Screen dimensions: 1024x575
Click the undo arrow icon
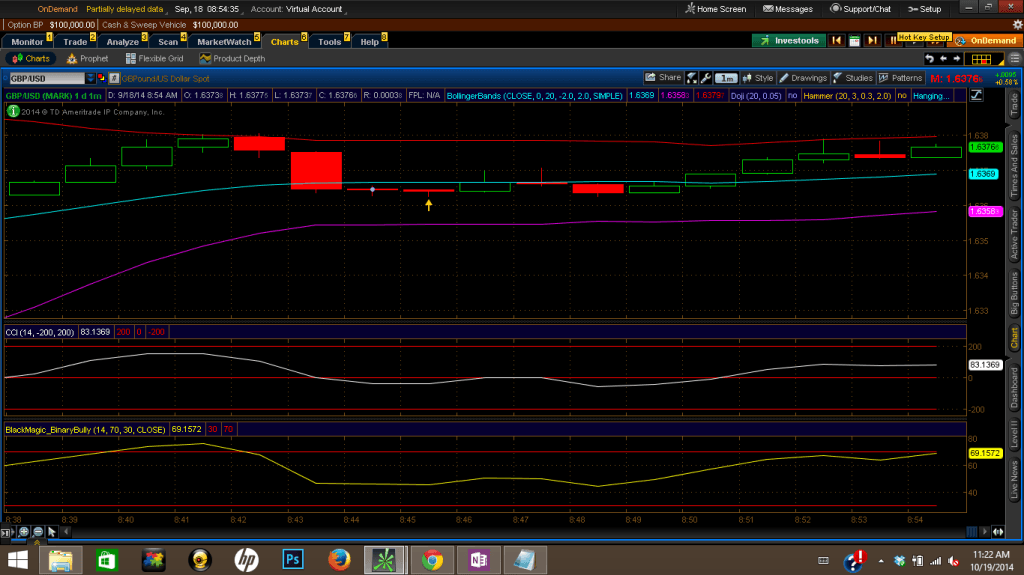[x=929, y=58]
